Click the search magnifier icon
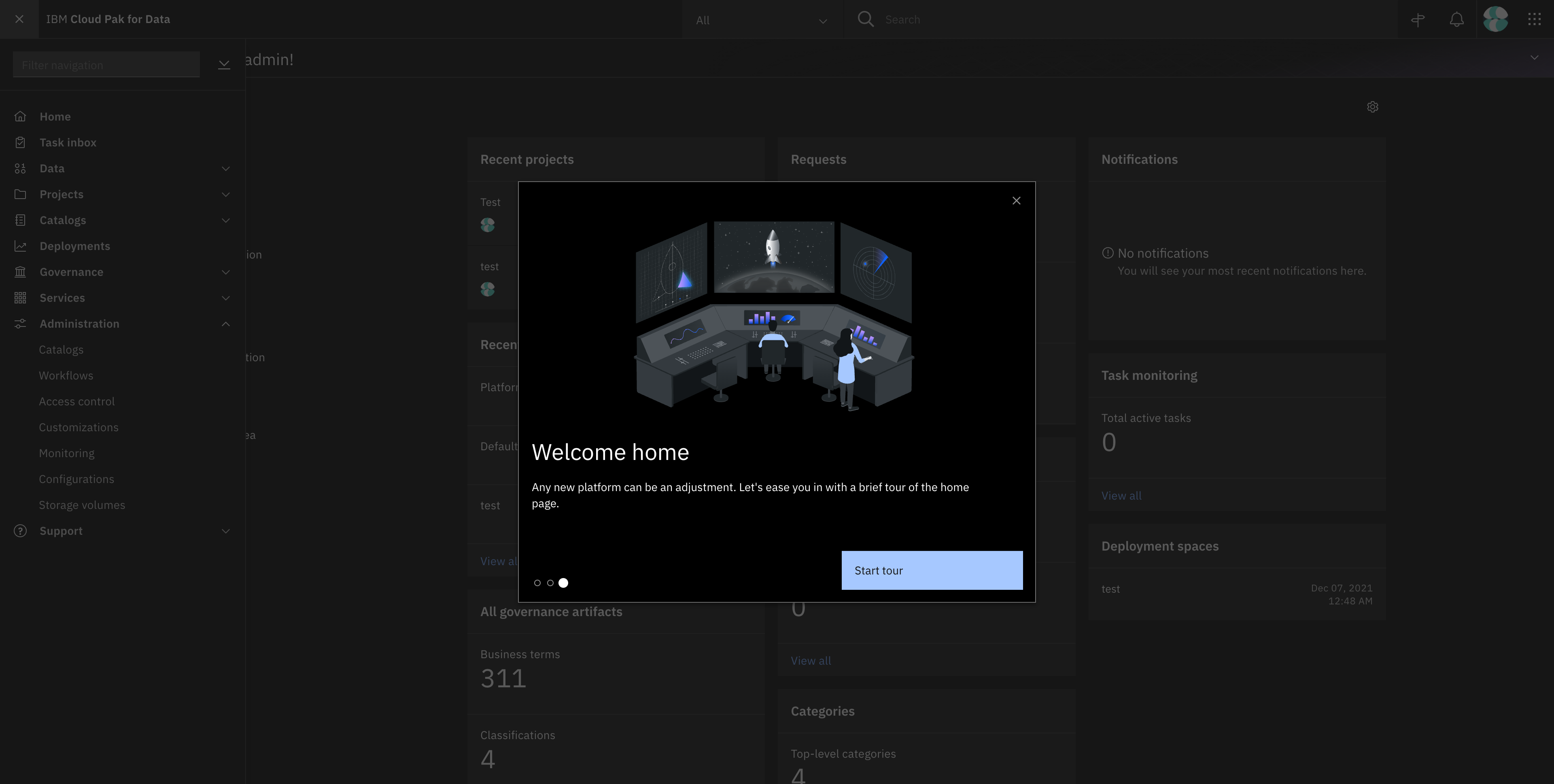This screenshot has width=1554, height=784. point(866,19)
